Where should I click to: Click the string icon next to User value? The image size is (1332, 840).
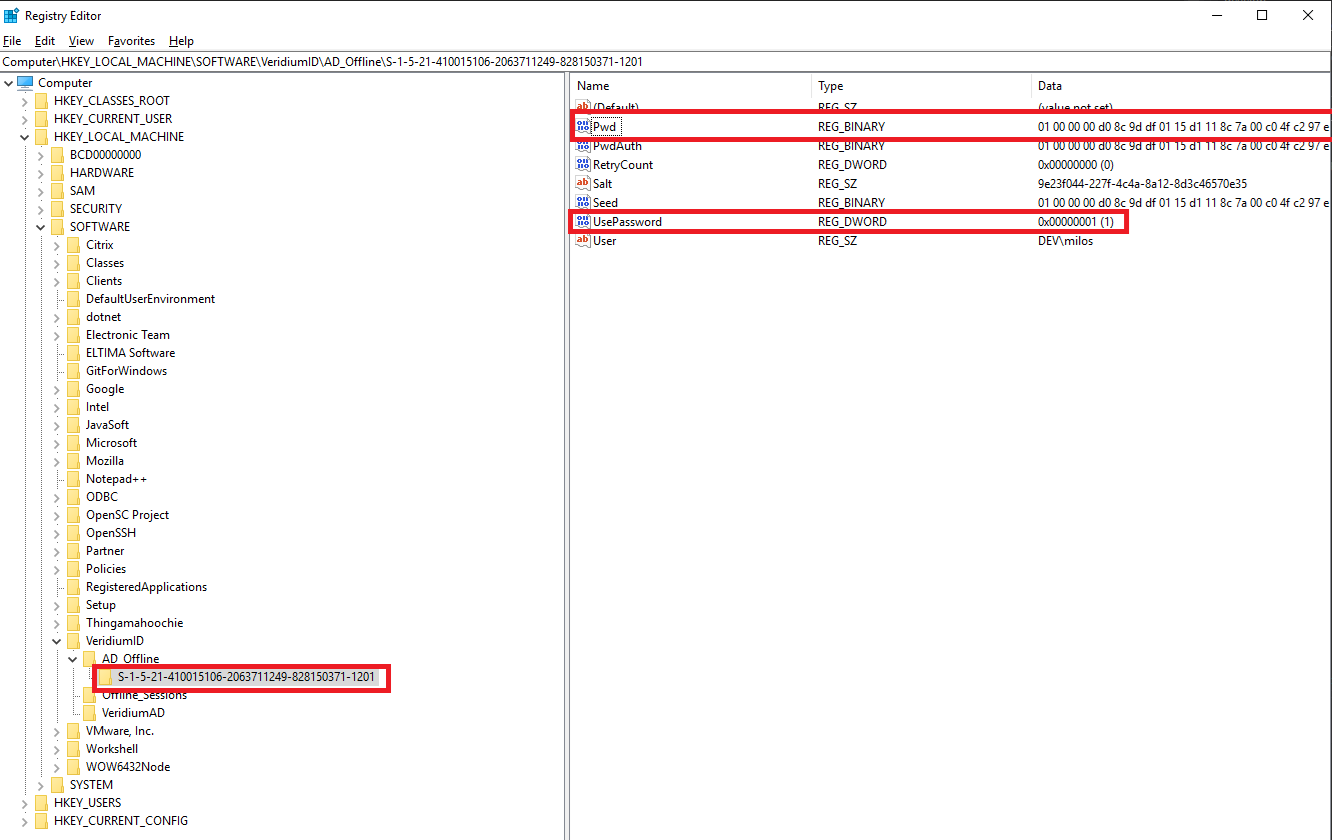tap(583, 241)
